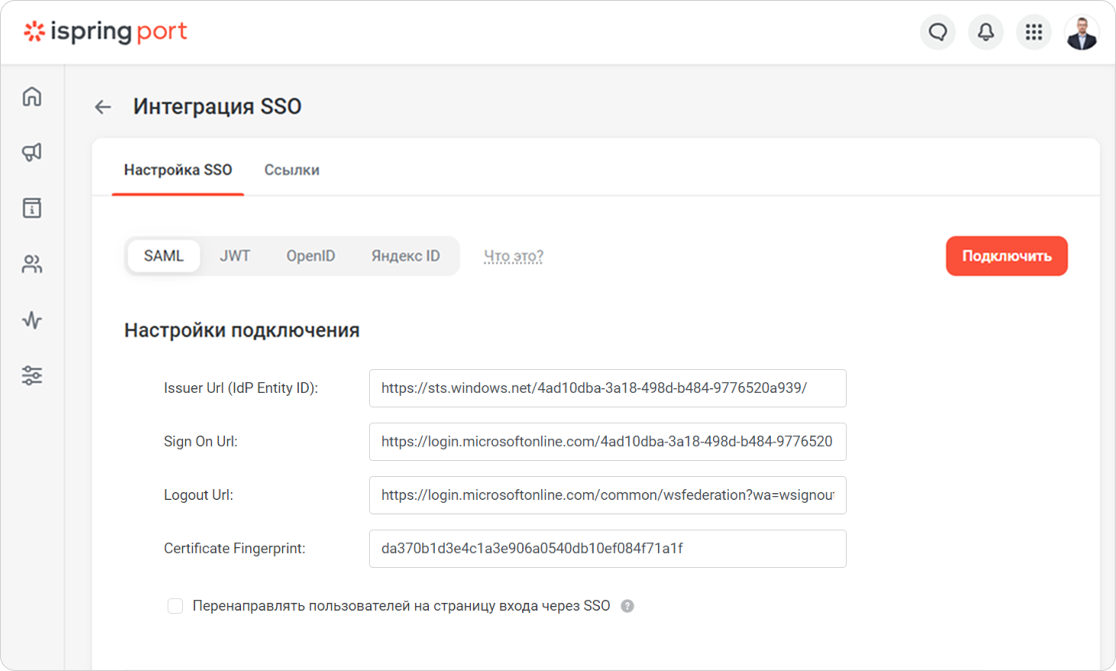Open the settings sliders sidebar icon

(32, 375)
